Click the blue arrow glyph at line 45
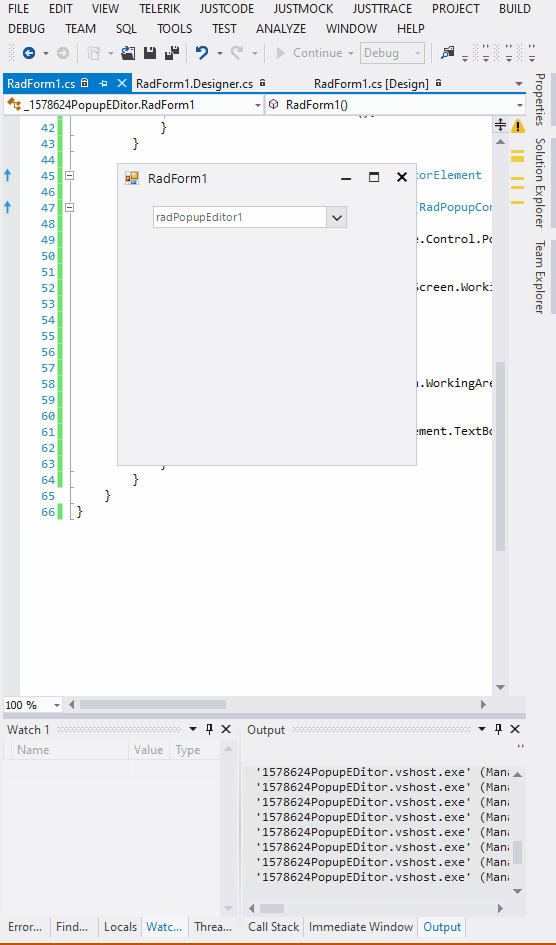 tap(8, 175)
